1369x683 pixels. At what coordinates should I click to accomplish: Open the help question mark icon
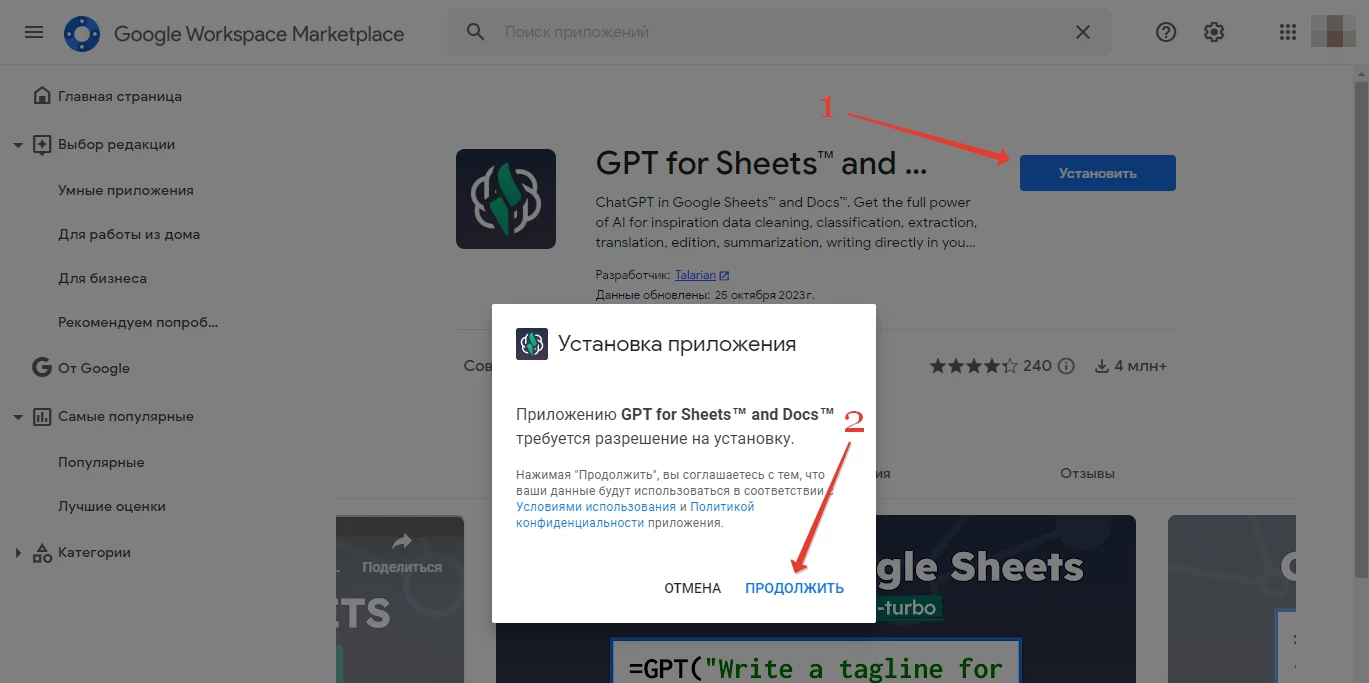(x=1166, y=32)
